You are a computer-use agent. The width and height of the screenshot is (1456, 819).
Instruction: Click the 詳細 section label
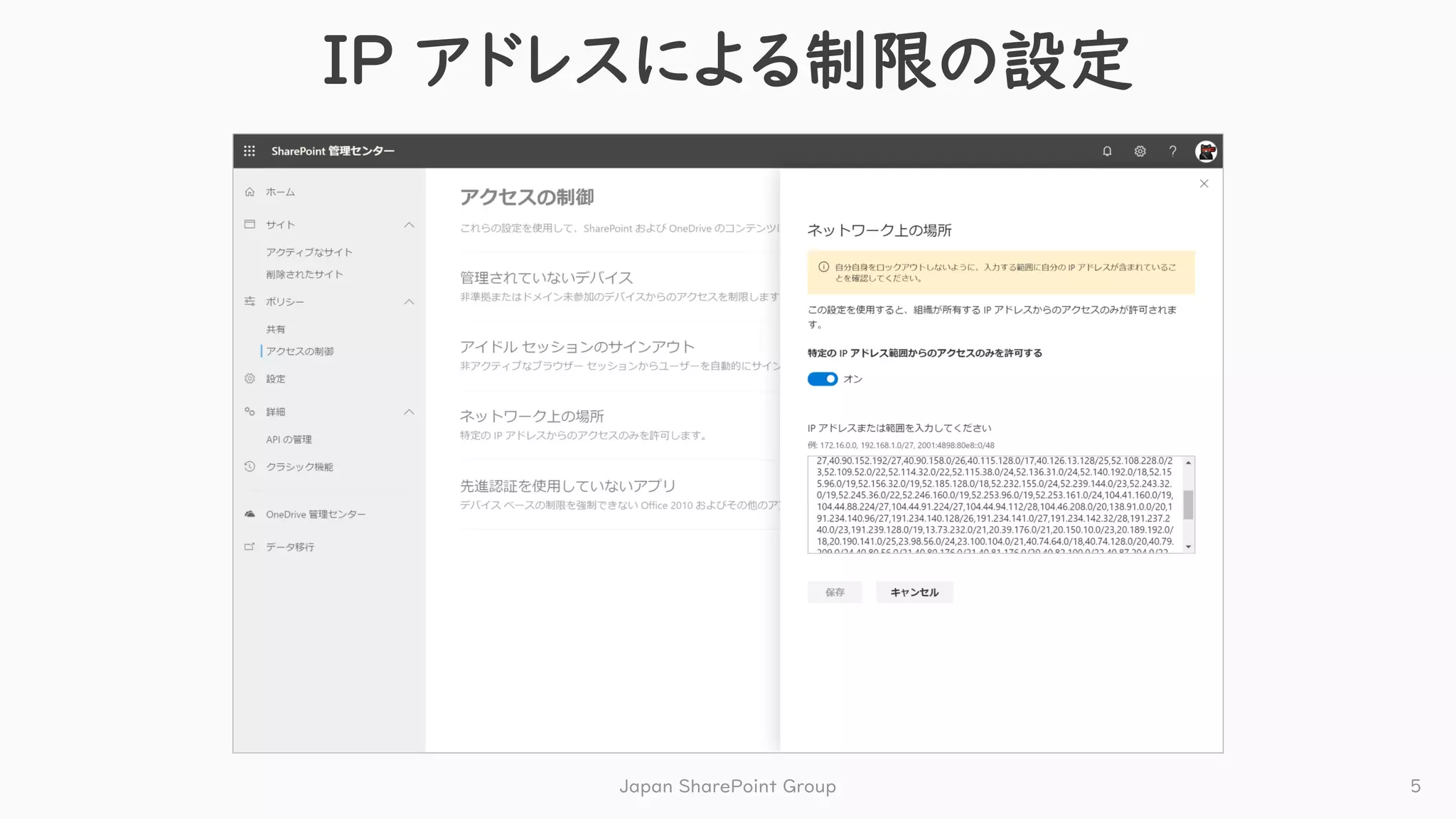tap(276, 412)
